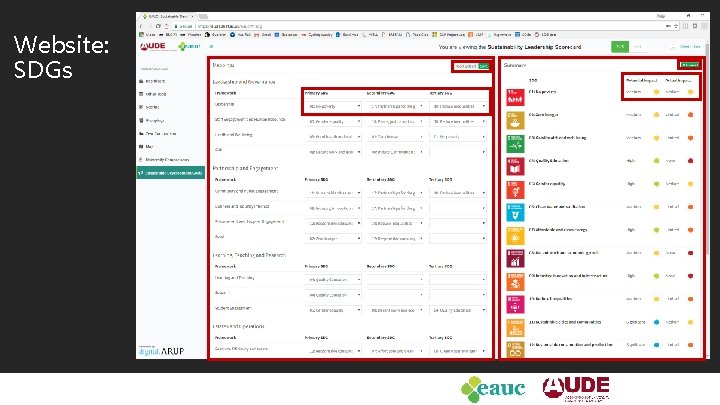Open the University Comparisons sidebar item
The image size is (720, 405).
point(167,160)
